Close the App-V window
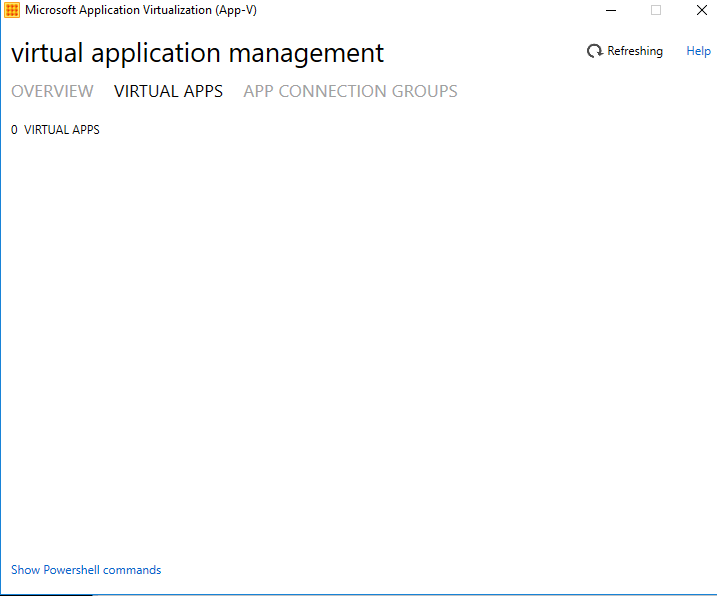The width and height of the screenshot is (721, 596). tap(702, 10)
